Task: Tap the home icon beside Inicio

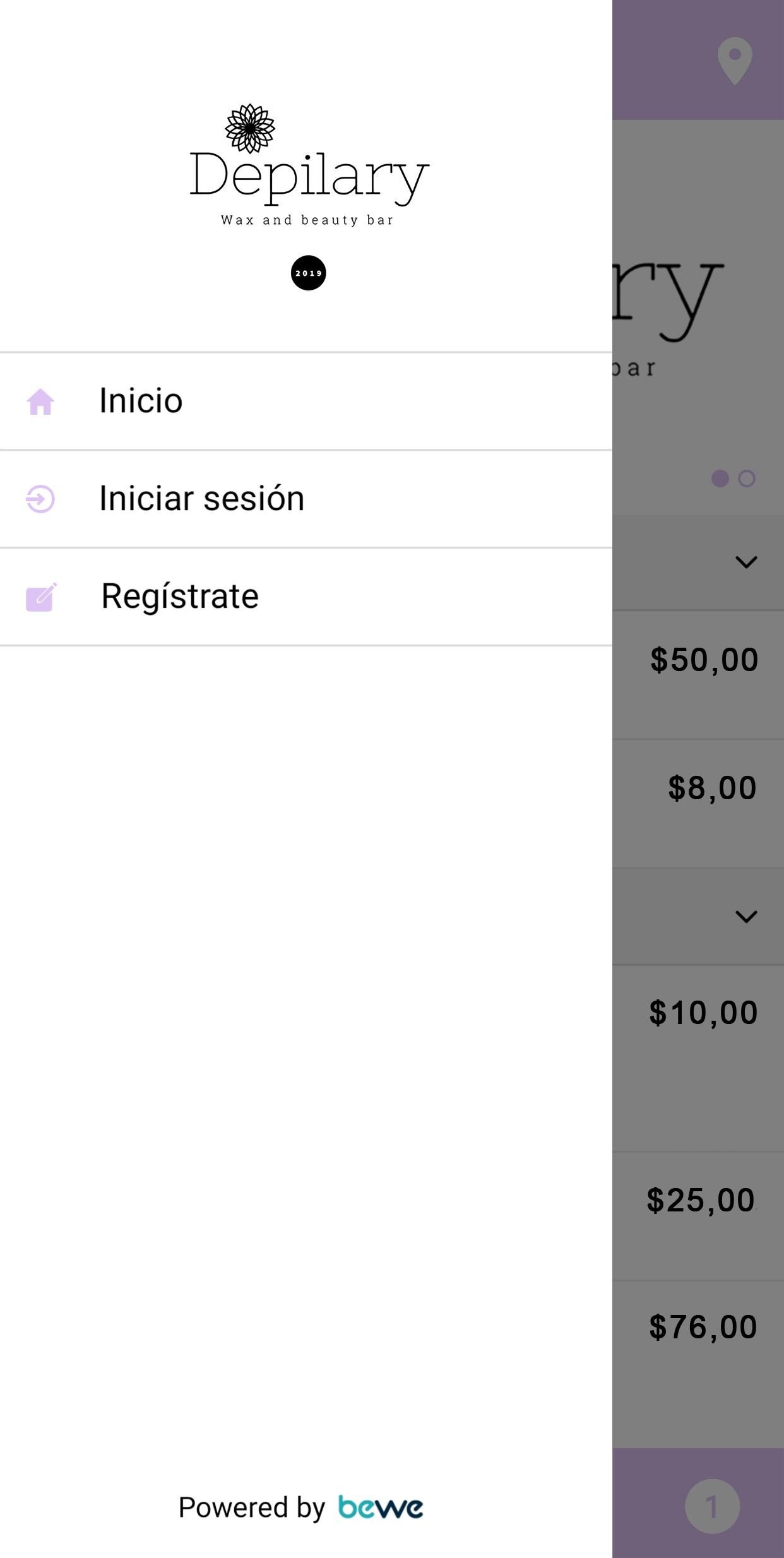Action: (x=40, y=401)
